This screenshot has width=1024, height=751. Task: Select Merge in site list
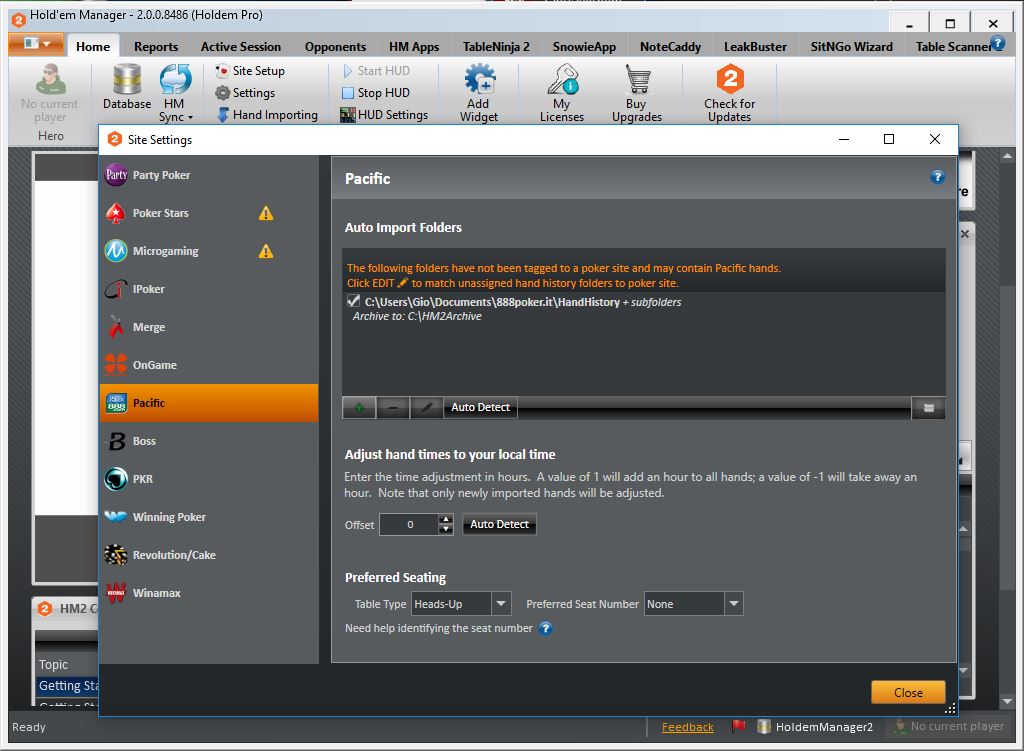209,327
